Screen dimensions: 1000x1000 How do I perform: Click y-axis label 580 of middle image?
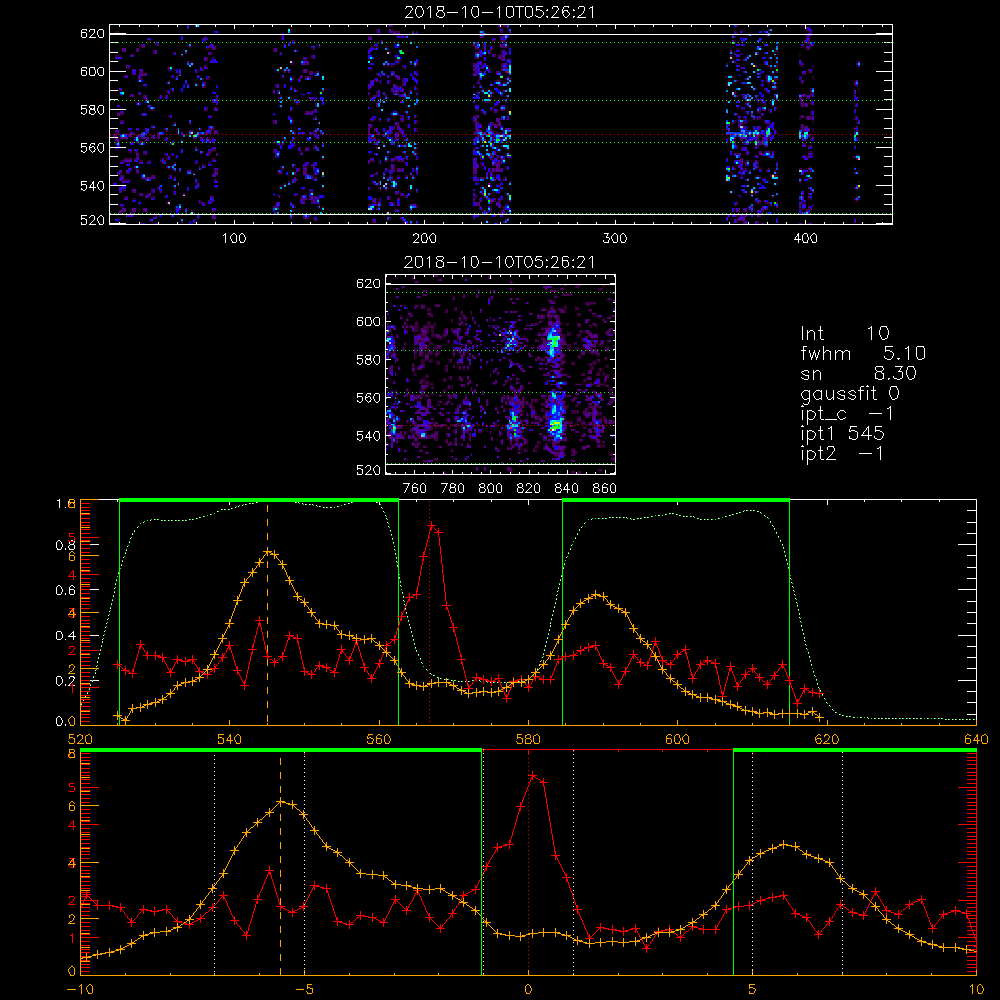click(368, 360)
